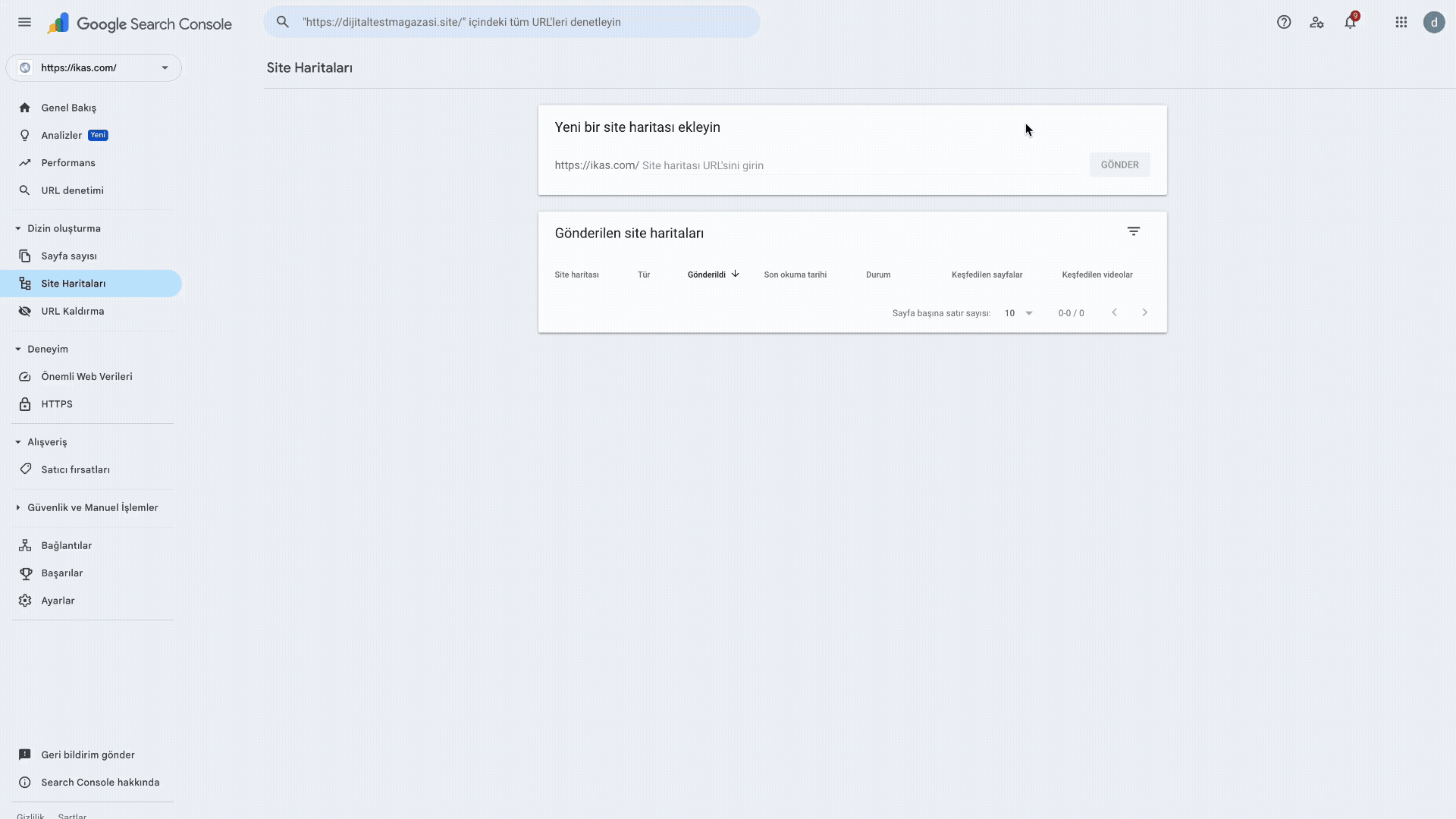Collapse the Alışveriş section

pos(18,442)
